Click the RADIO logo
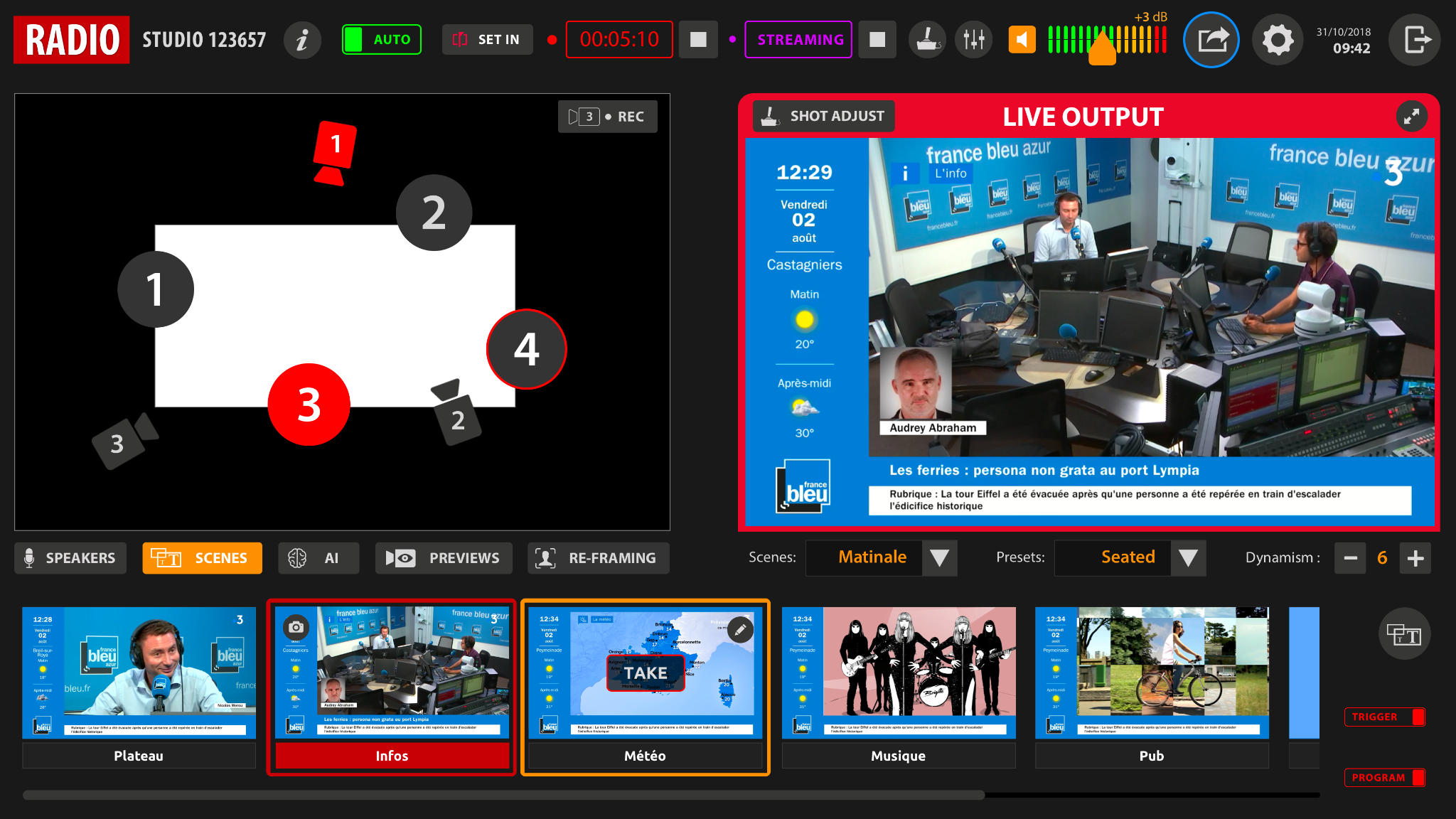1456x819 pixels. pos(72,40)
